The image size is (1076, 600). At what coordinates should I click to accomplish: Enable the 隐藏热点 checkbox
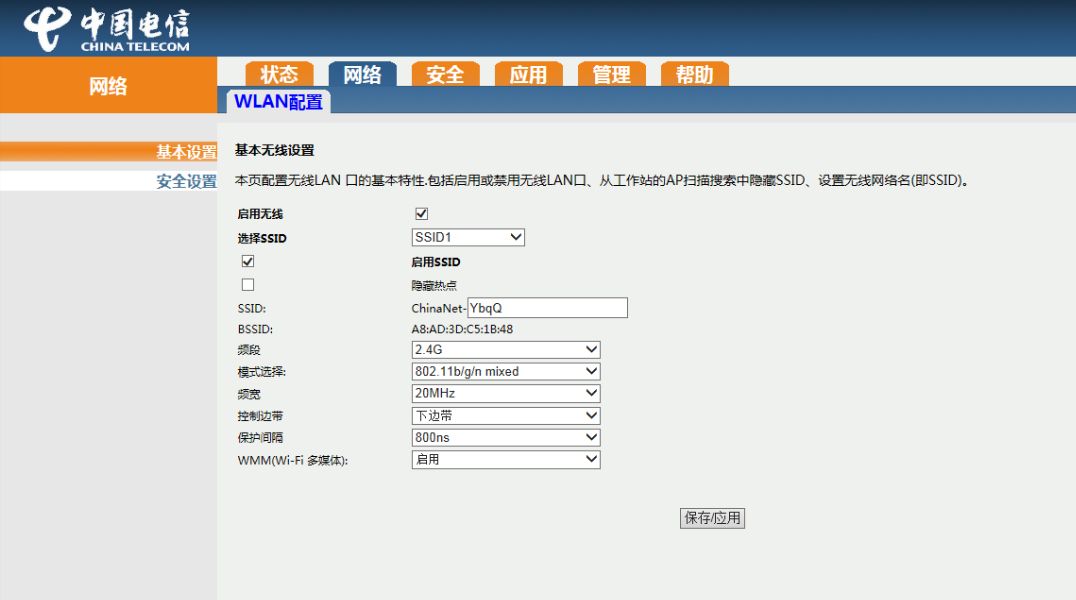pyautogui.click(x=248, y=284)
